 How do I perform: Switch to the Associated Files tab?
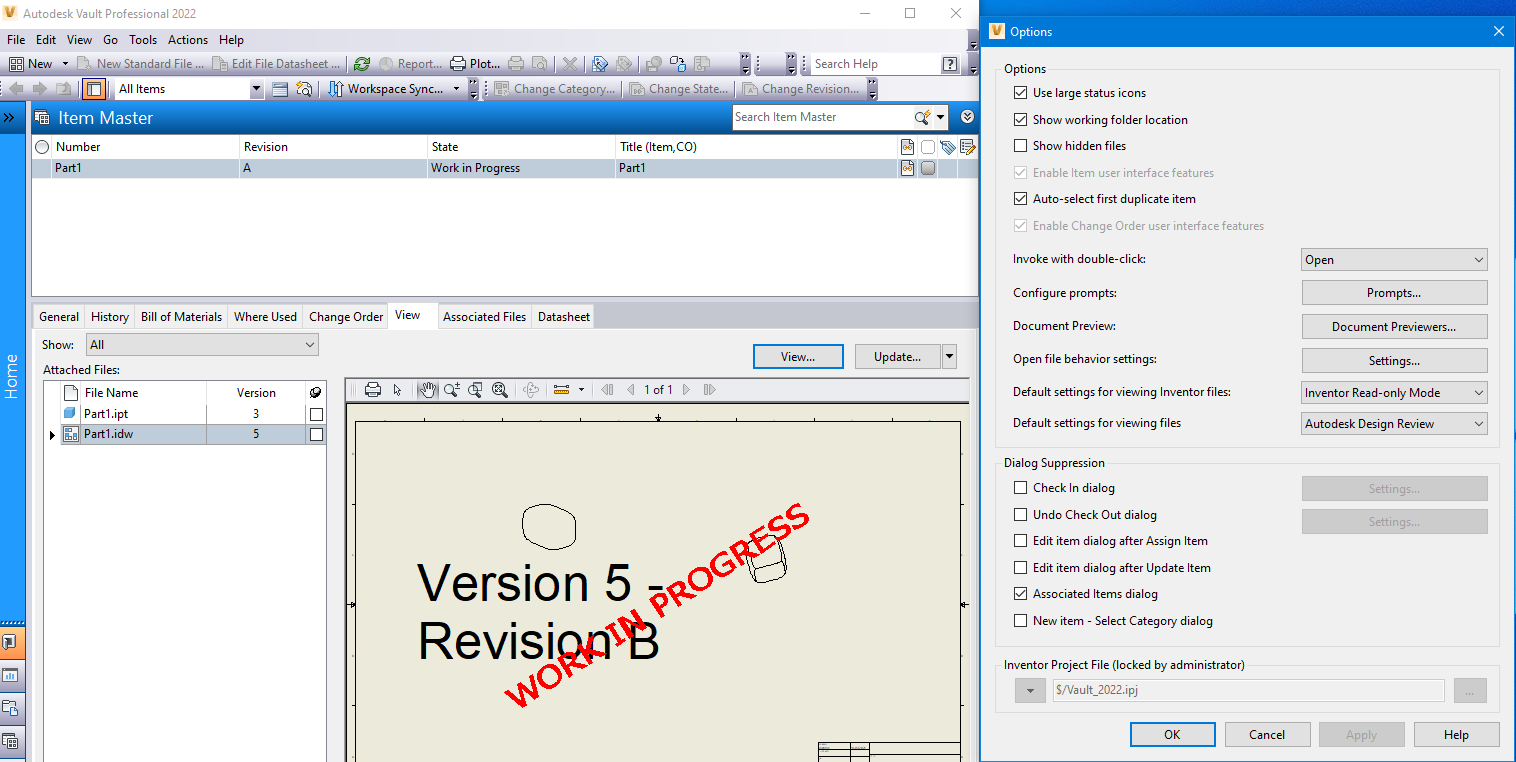(x=484, y=317)
